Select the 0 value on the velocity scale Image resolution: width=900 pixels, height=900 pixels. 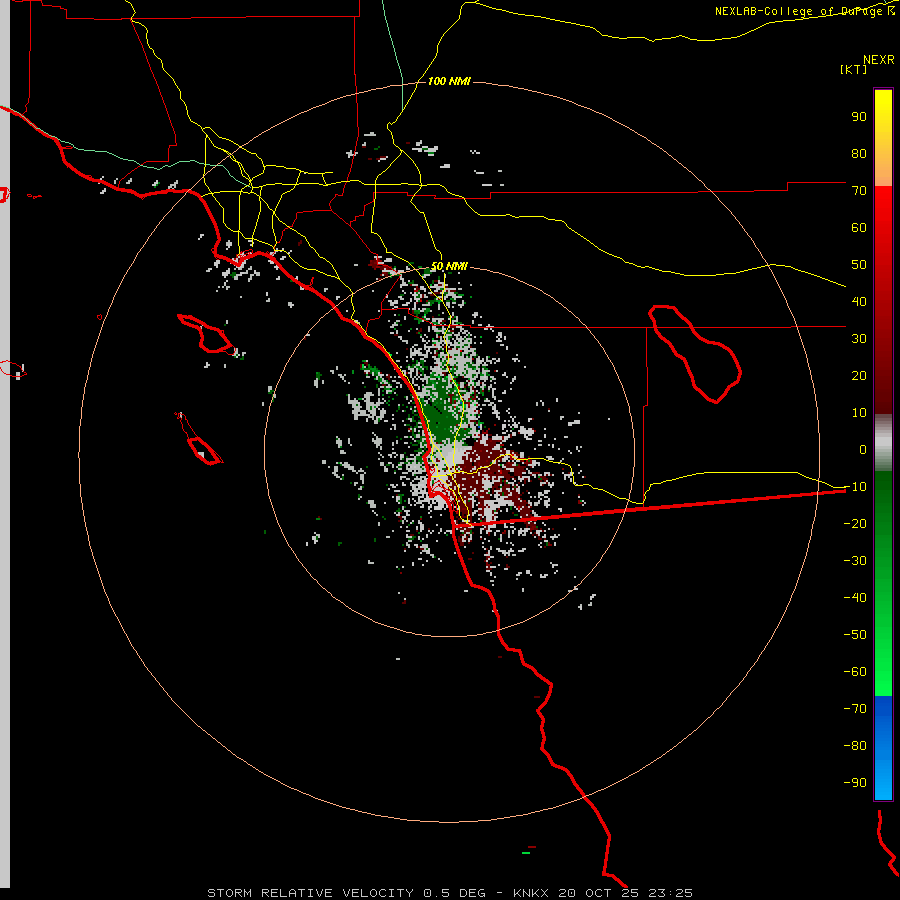pos(863,450)
